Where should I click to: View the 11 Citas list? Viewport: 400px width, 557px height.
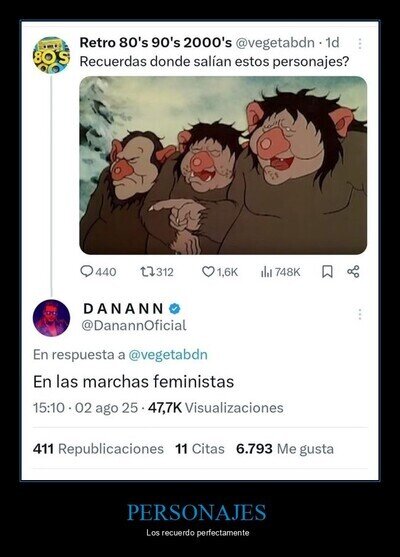tap(200, 449)
